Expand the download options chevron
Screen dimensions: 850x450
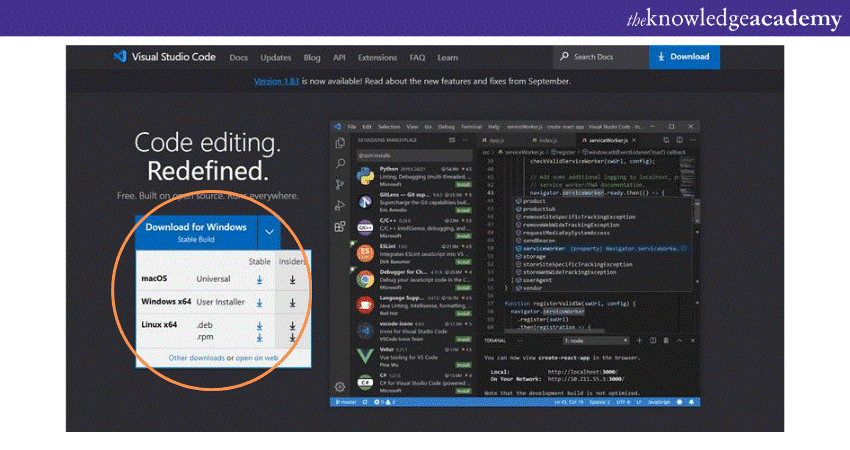pyautogui.click(x=269, y=232)
